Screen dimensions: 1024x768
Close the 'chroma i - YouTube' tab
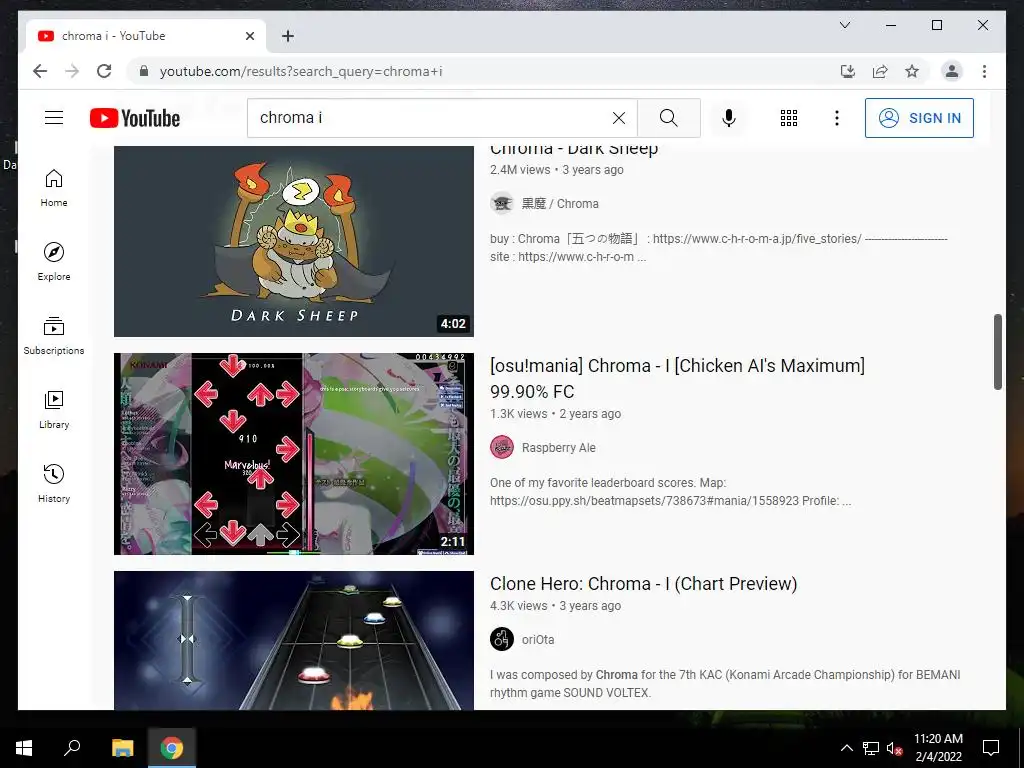(249, 36)
